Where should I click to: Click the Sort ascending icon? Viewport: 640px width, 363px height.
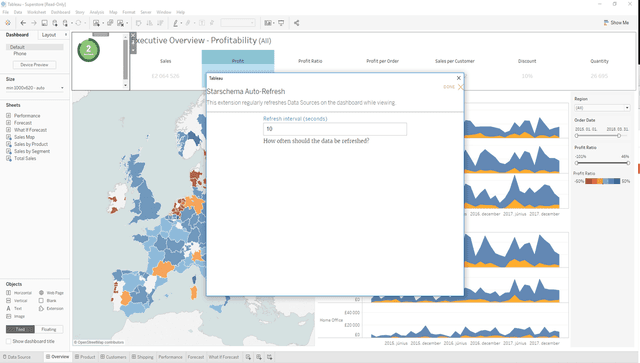point(149,23)
